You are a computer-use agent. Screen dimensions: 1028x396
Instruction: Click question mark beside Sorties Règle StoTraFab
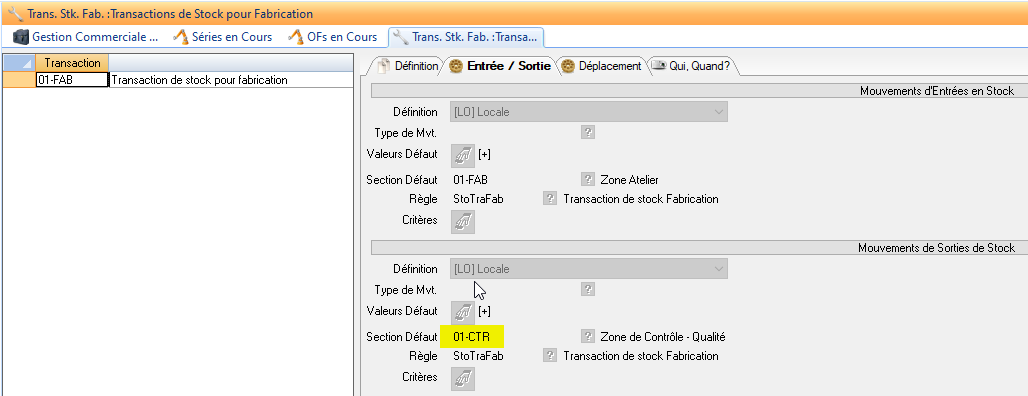point(549,356)
